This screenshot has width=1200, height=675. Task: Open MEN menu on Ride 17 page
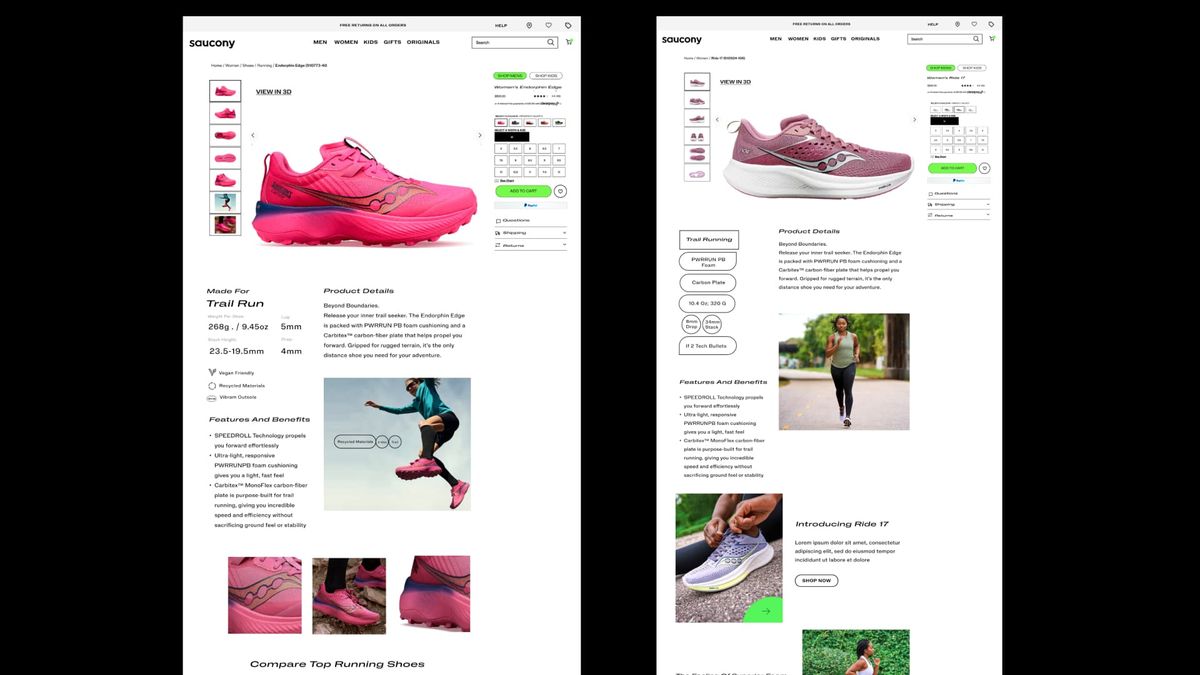tap(776, 39)
